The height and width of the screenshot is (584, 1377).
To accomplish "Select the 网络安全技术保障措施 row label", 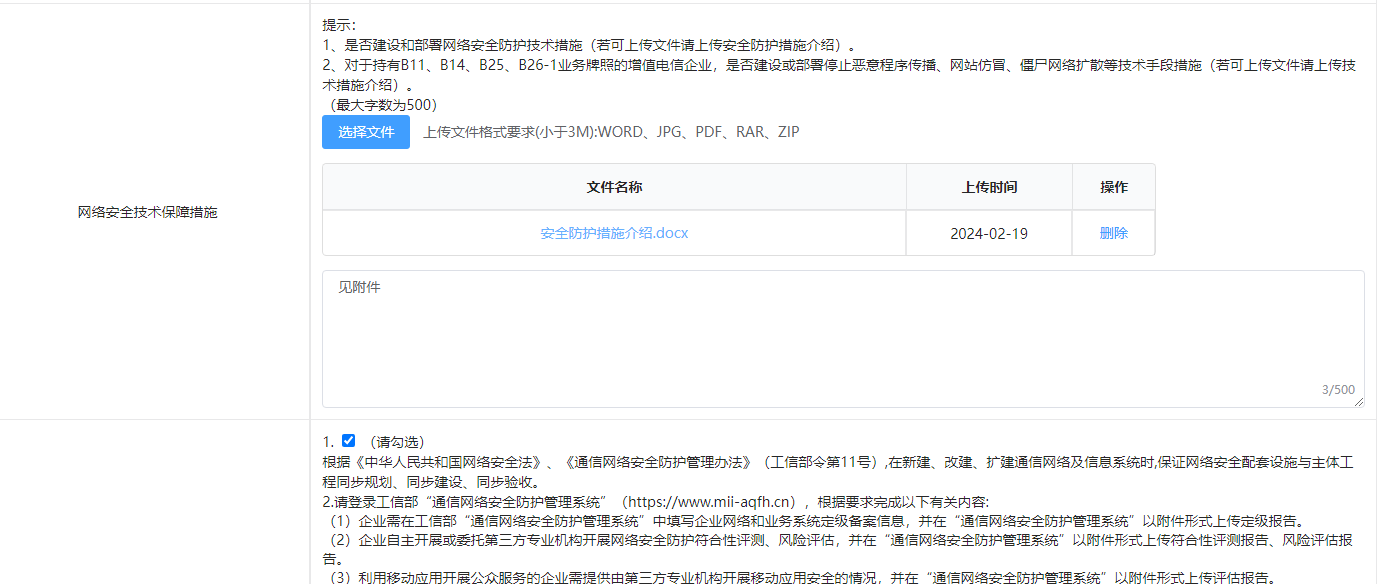I will click(148, 212).
